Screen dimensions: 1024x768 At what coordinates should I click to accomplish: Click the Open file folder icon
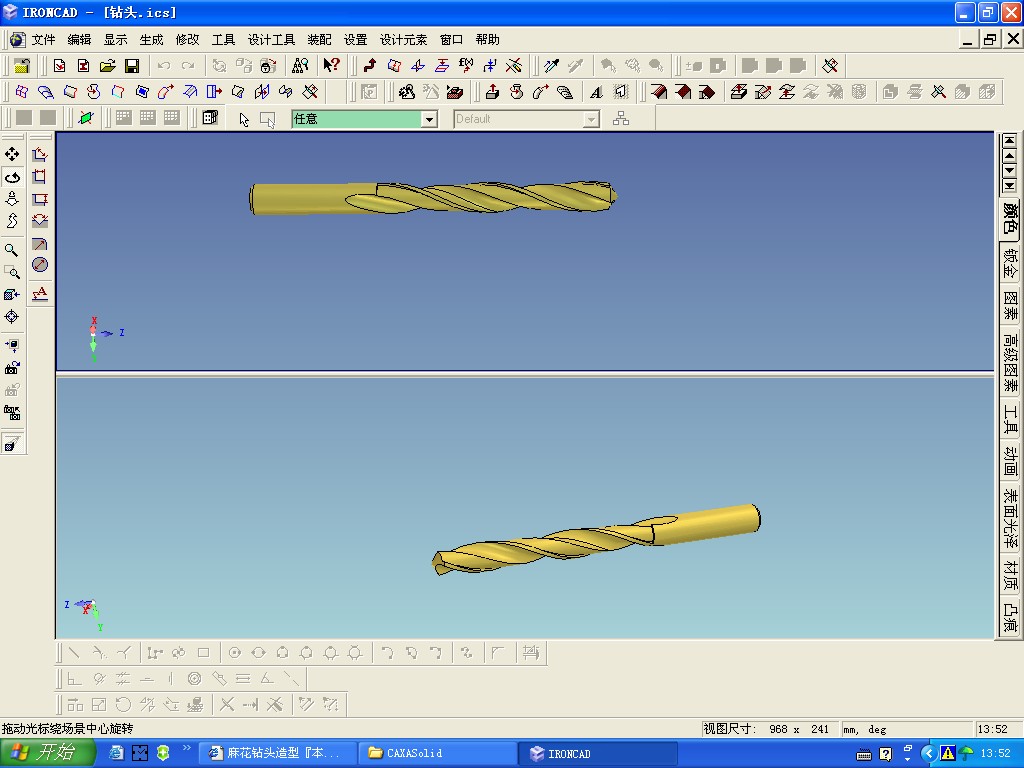(108, 65)
